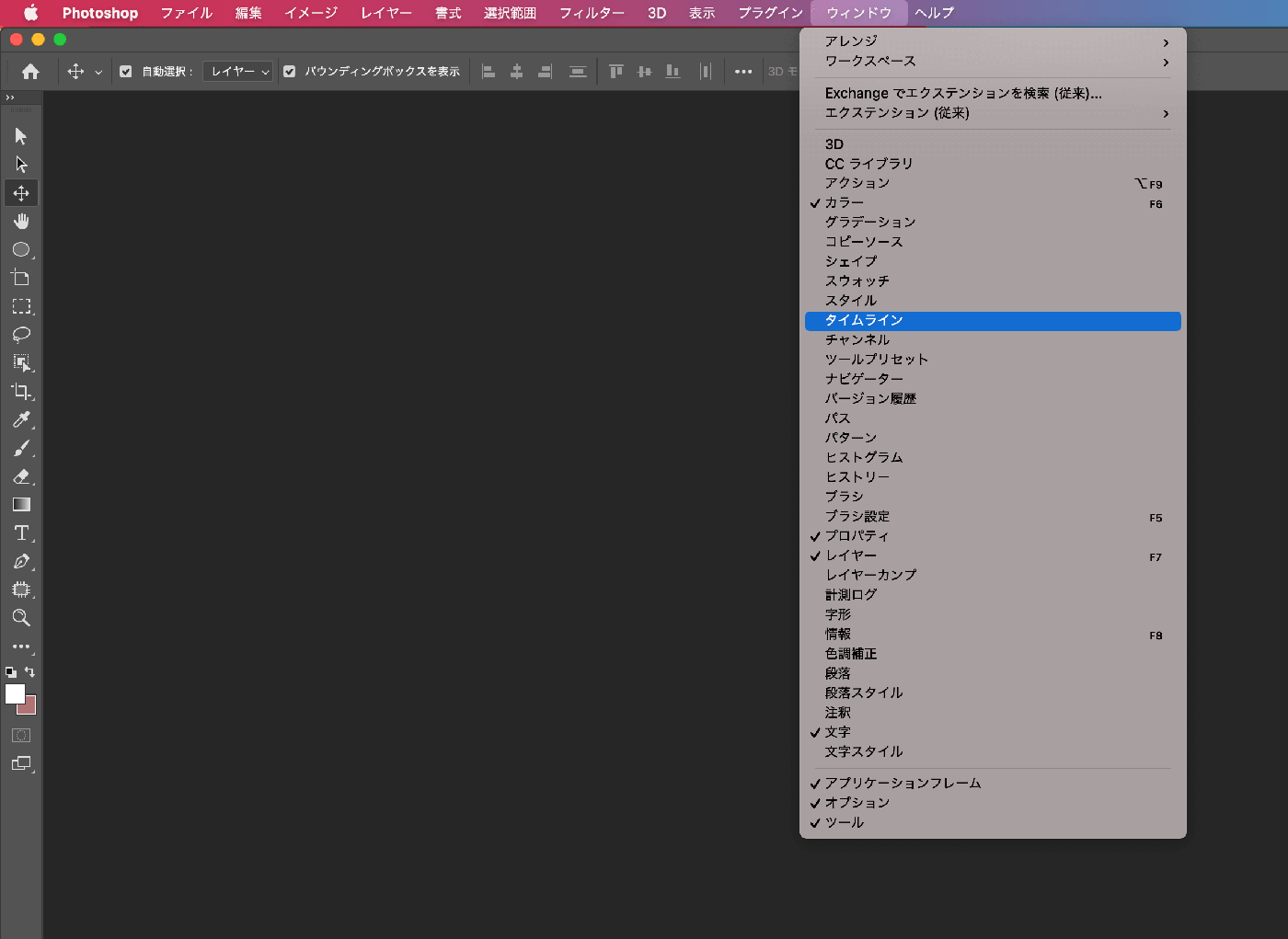This screenshot has height=939, width=1288.
Task: Toggle Quick Mask mode
Action: point(21,736)
